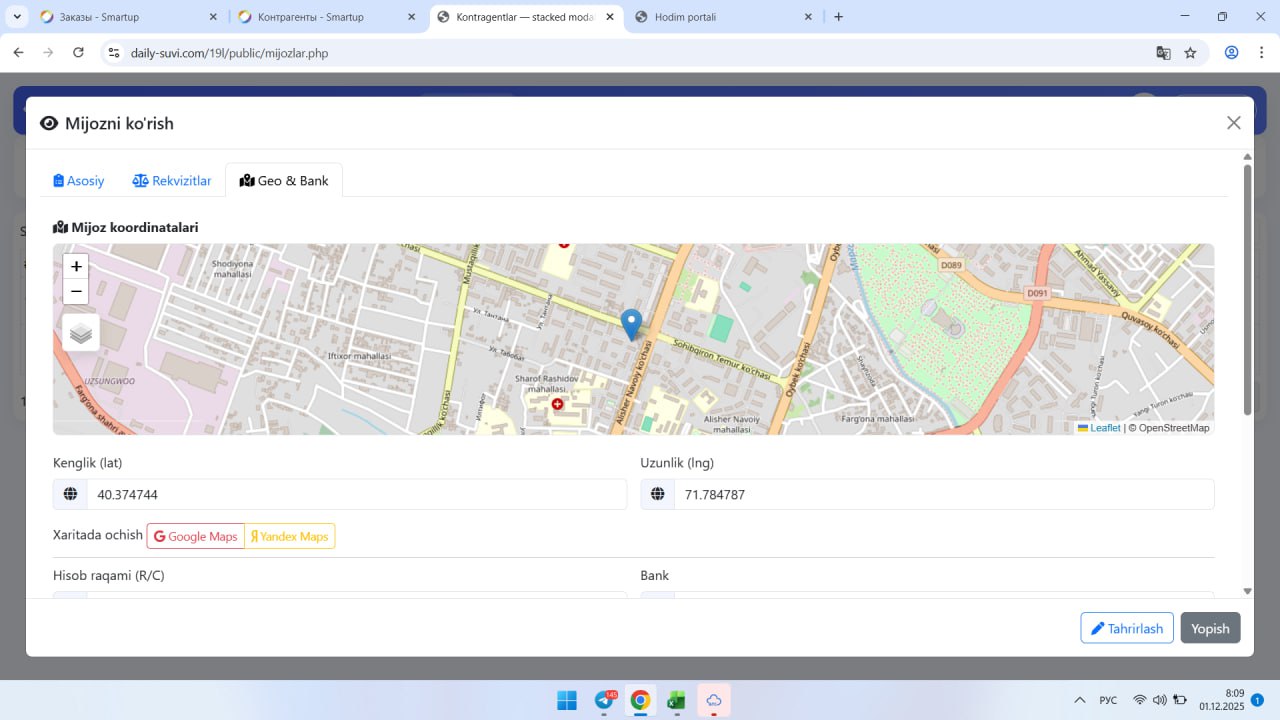Open Telegram from the taskbar
The width and height of the screenshot is (1280, 720).
604,700
